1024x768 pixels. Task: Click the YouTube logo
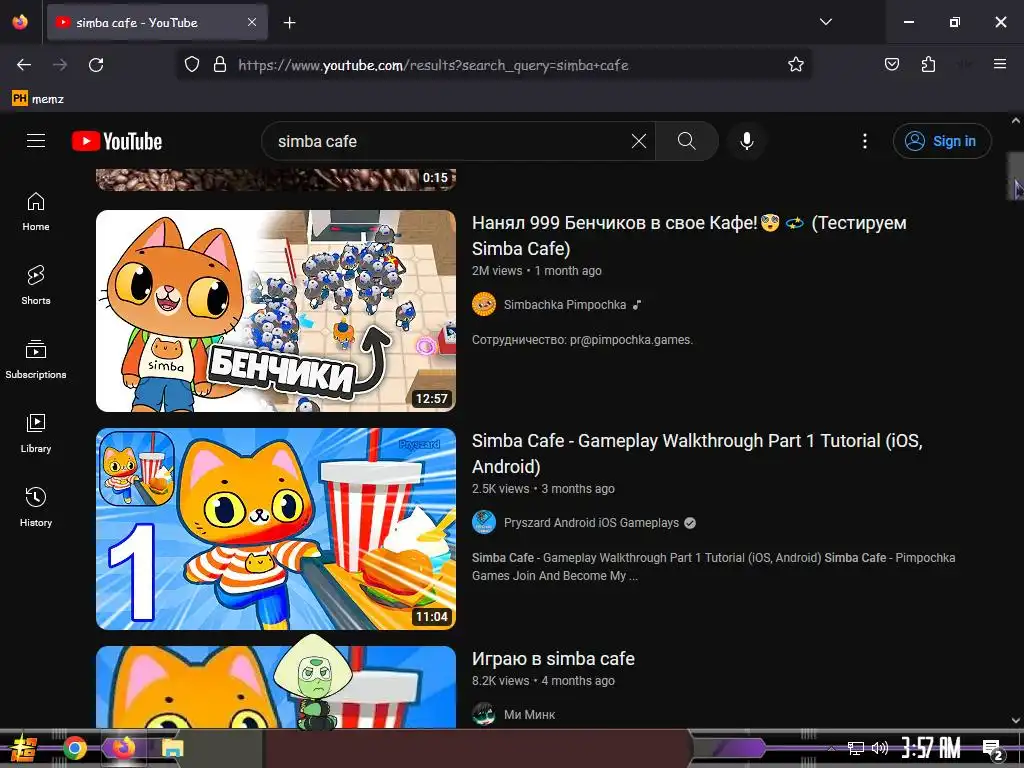(117, 141)
